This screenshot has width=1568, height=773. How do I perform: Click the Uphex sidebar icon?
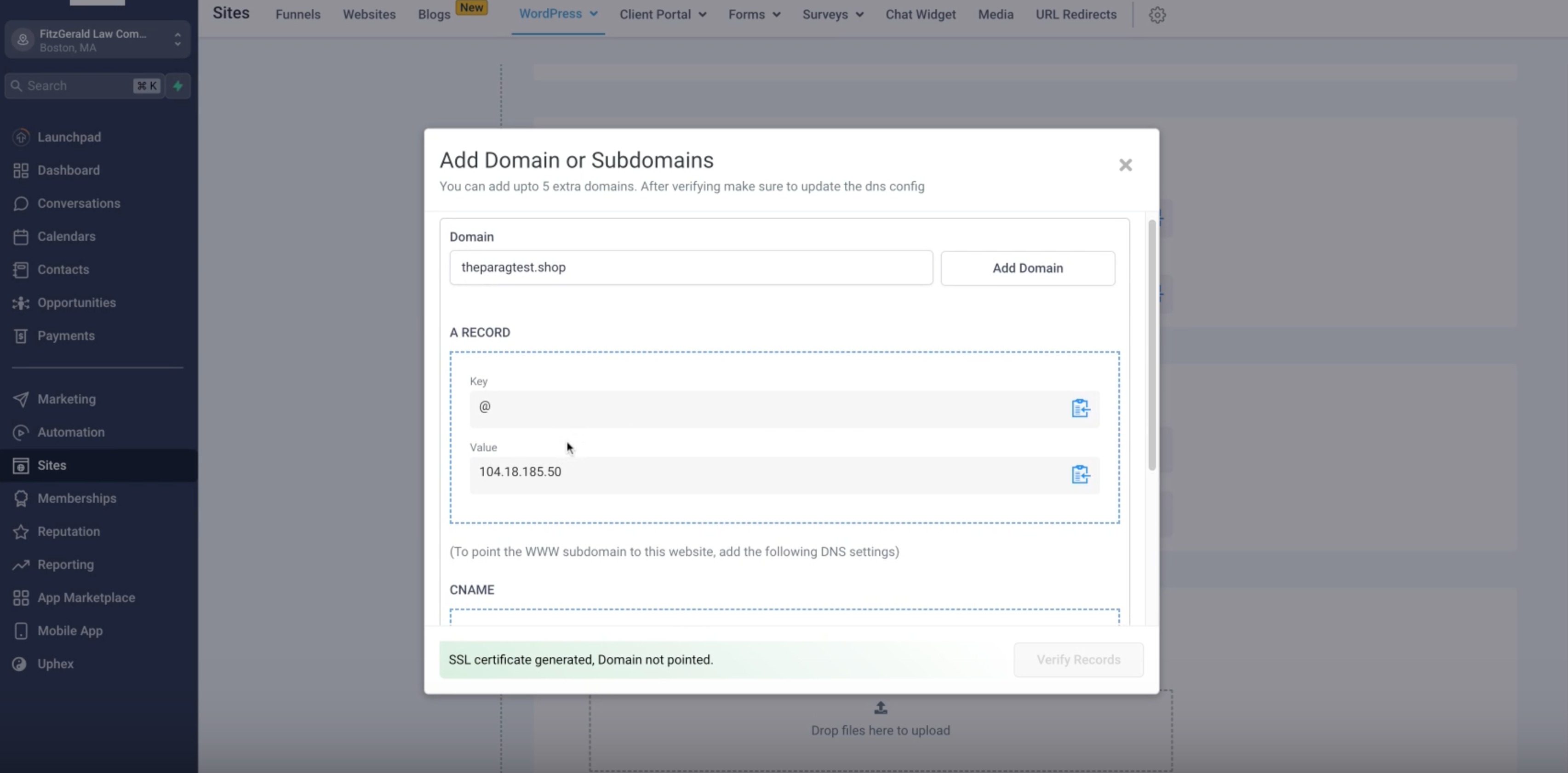(x=19, y=664)
